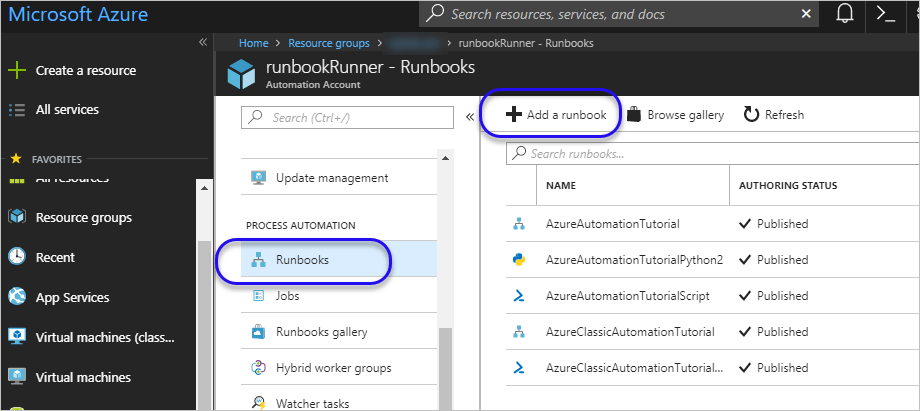Open Hybrid worker groups
This screenshot has width=920, height=411.
pyautogui.click(x=333, y=368)
